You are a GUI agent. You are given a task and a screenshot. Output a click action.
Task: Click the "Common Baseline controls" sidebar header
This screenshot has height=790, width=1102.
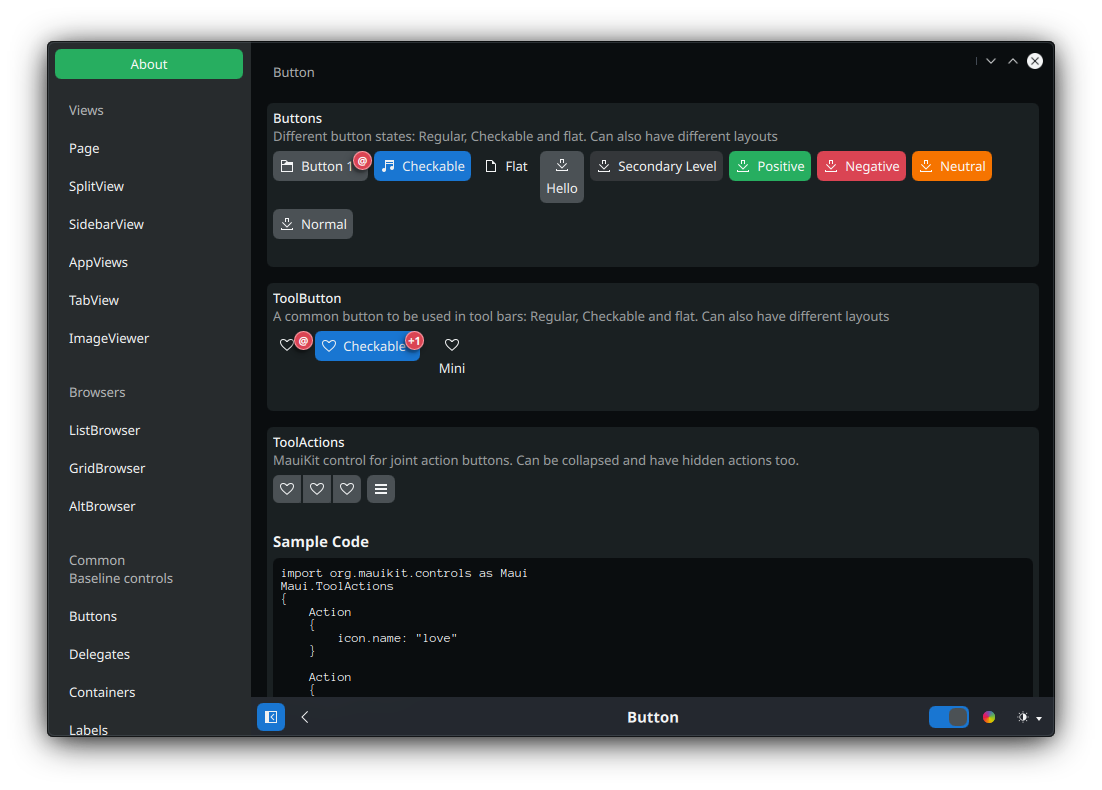[x=121, y=569]
